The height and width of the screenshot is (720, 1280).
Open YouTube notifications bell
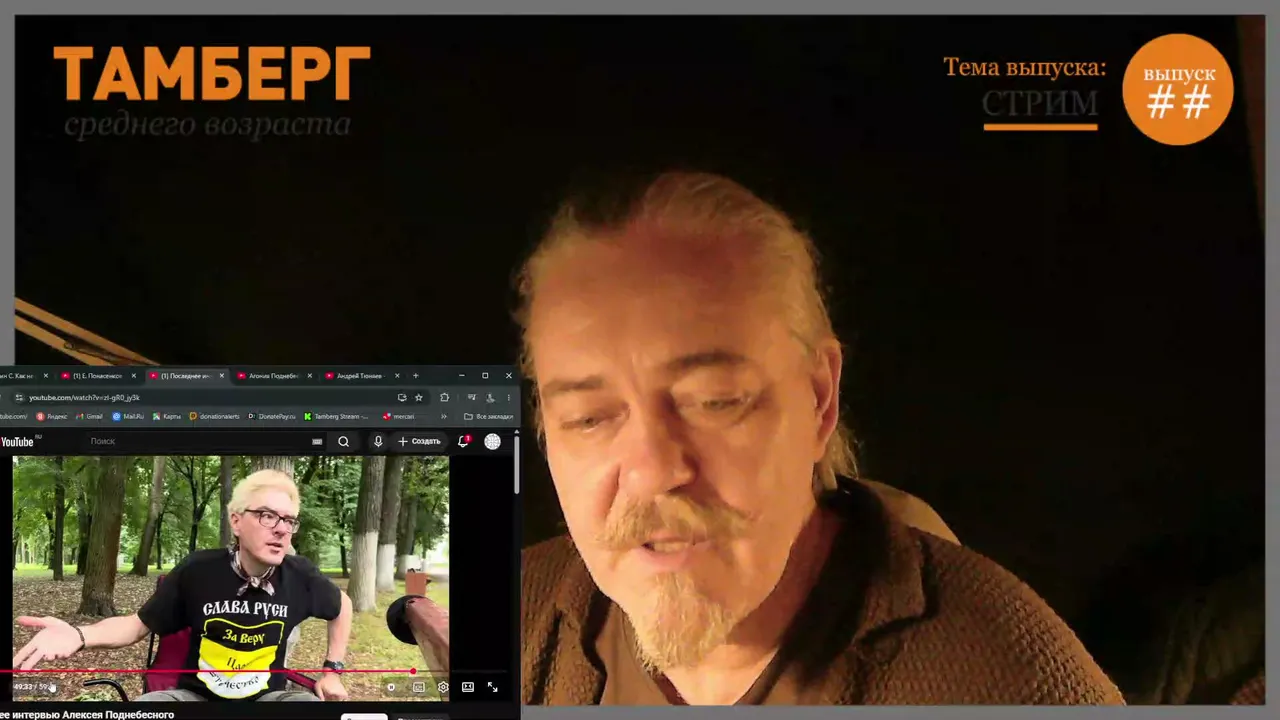pyautogui.click(x=463, y=441)
